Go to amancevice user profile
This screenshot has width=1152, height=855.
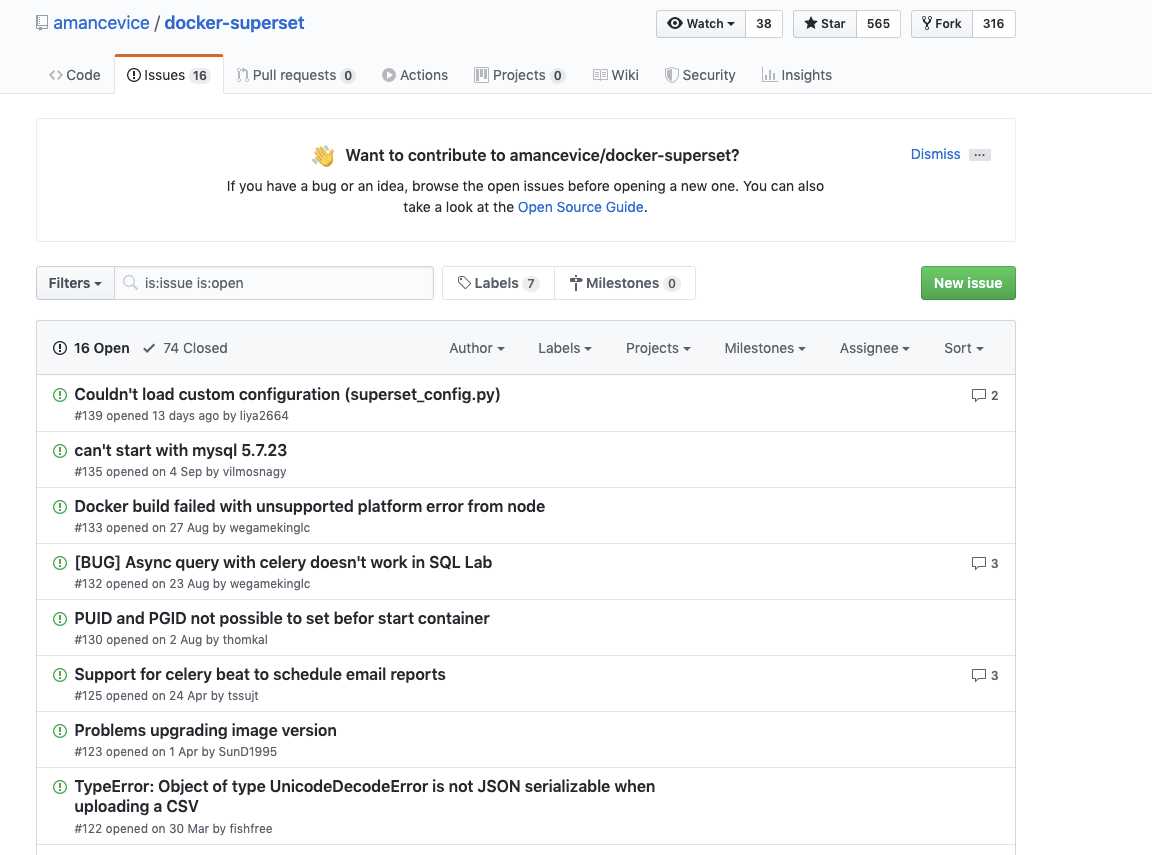click(101, 23)
